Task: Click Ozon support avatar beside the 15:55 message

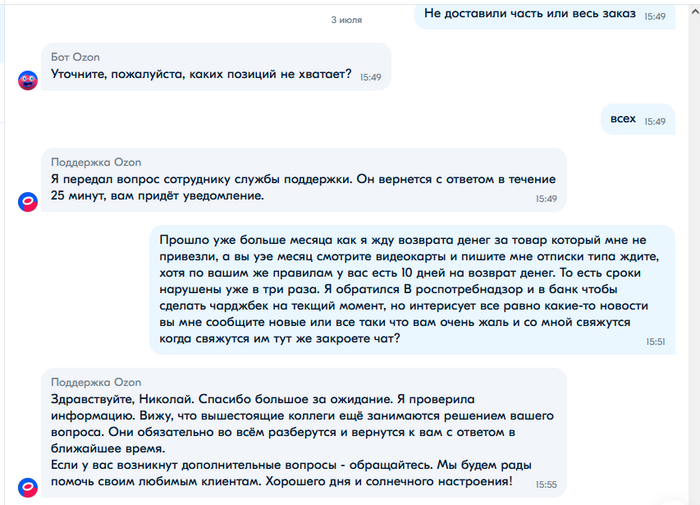Action: [x=28, y=488]
